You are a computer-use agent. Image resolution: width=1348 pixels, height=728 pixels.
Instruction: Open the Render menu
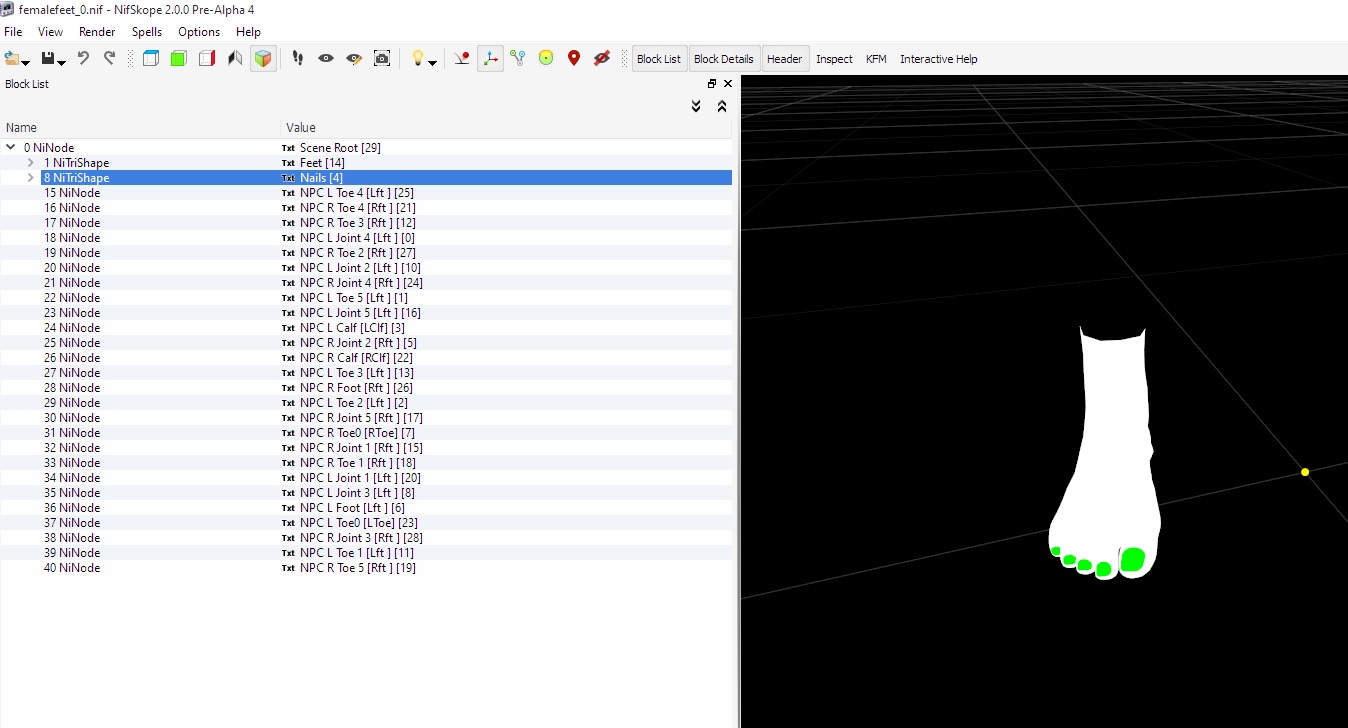97,32
